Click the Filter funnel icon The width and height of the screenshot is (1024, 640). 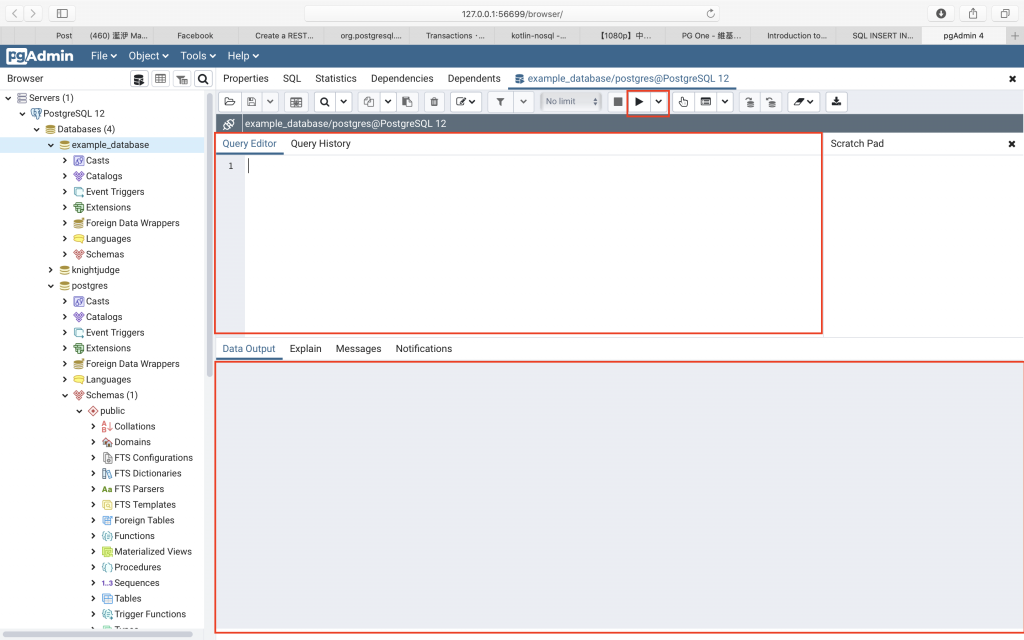point(500,102)
